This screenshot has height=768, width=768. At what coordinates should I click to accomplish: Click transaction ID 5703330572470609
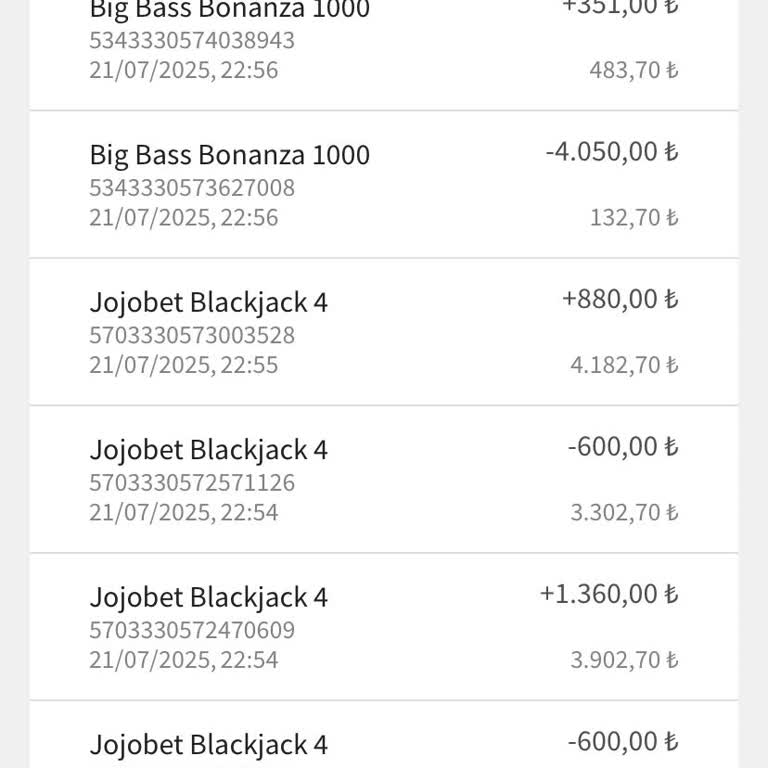pyautogui.click(x=192, y=630)
